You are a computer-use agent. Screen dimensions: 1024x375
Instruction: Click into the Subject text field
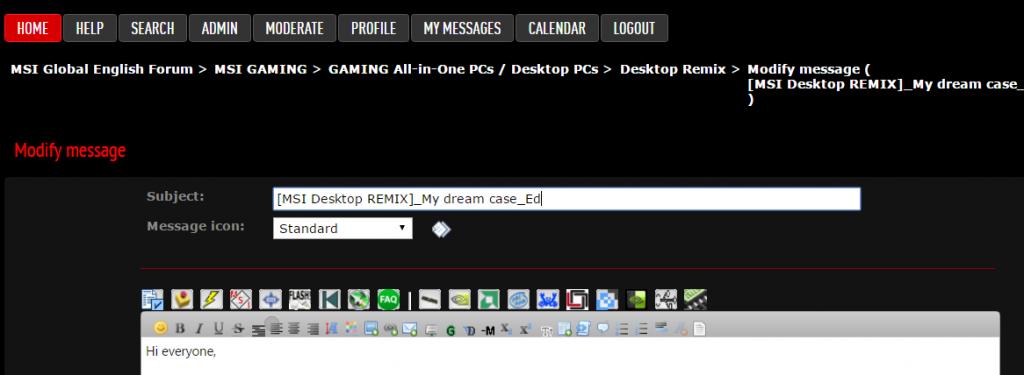567,199
